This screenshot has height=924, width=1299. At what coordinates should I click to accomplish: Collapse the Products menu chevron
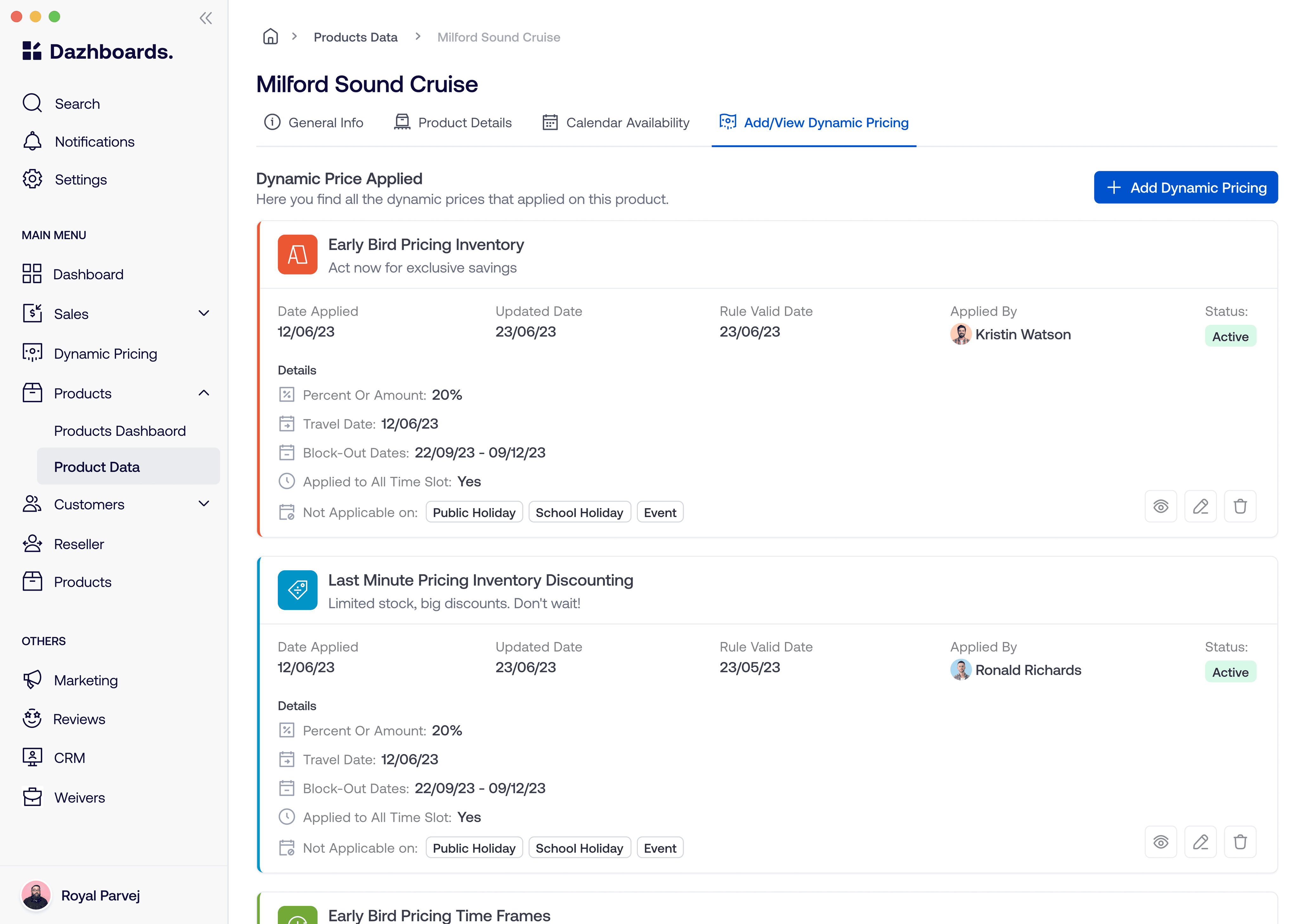pyautogui.click(x=204, y=393)
